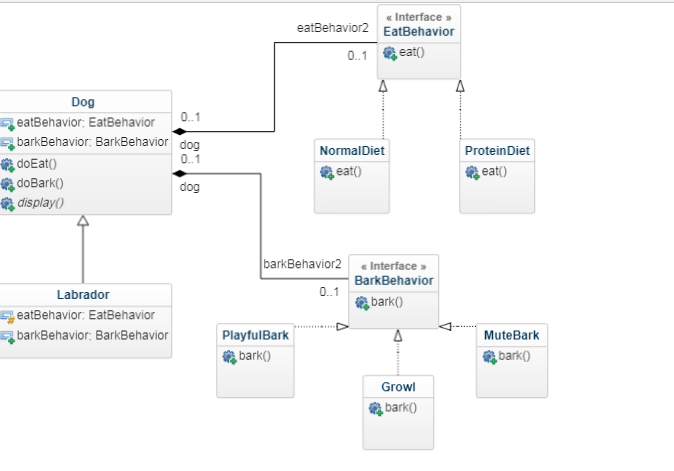Click the inheritance arrowhead below Dog
674x471 pixels.
click(x=83, y=222)
